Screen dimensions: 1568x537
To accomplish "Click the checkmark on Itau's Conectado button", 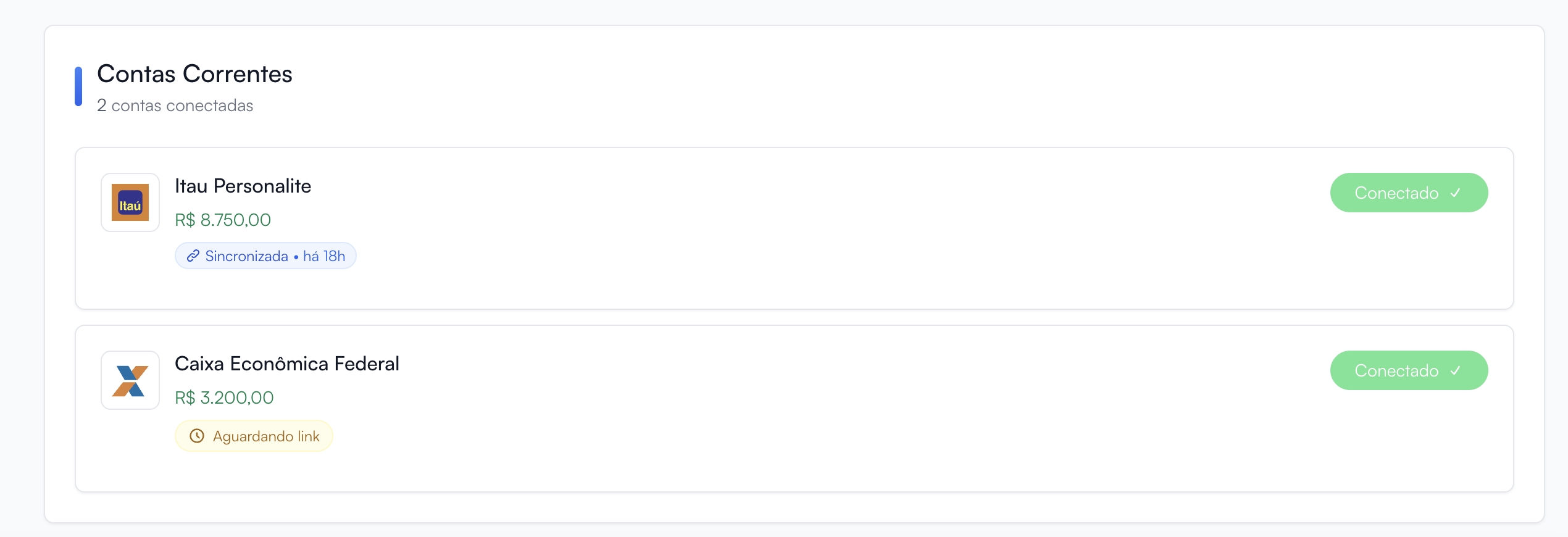I will click(x=1456, y=193).
